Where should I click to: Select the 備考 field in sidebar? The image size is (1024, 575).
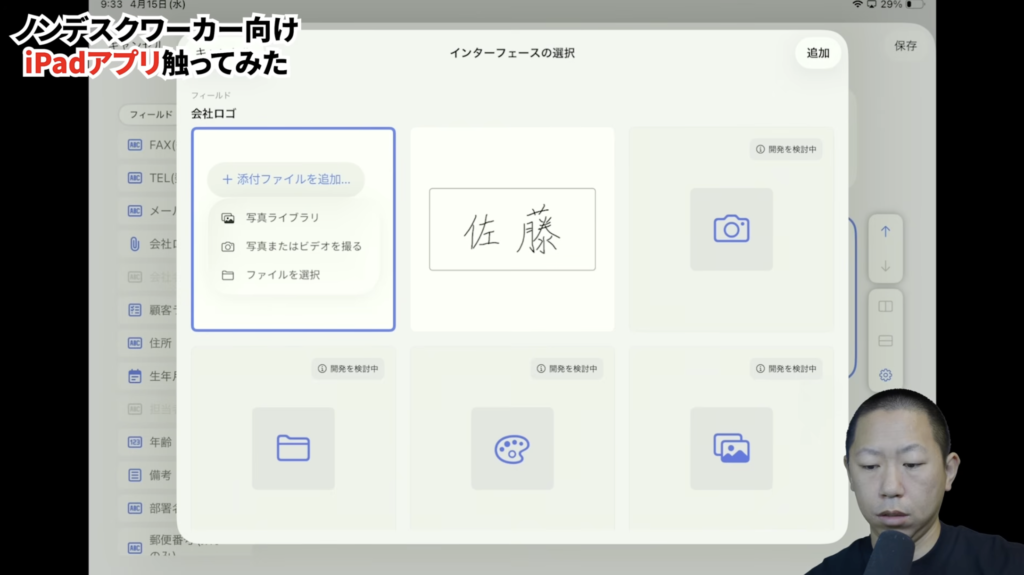pyautogui.click(x=159, y=475)
